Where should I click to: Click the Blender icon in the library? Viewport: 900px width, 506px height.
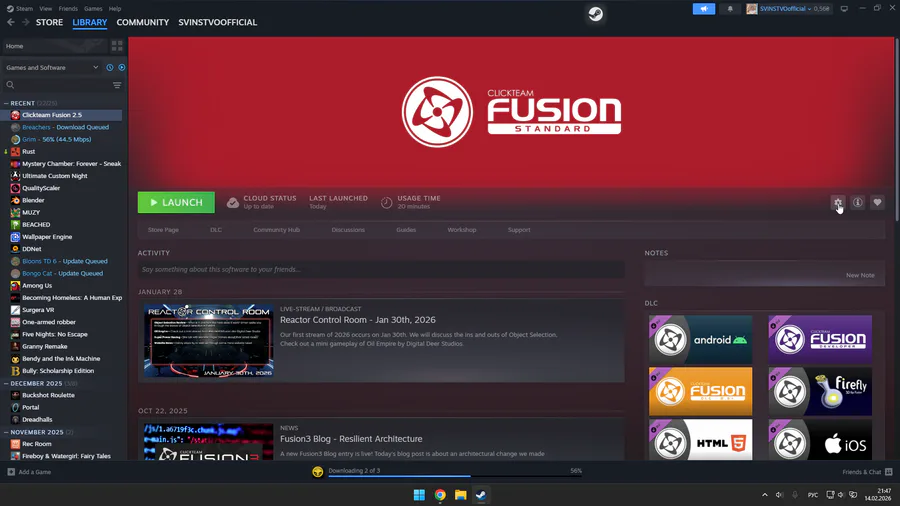[x=15, y=200]
